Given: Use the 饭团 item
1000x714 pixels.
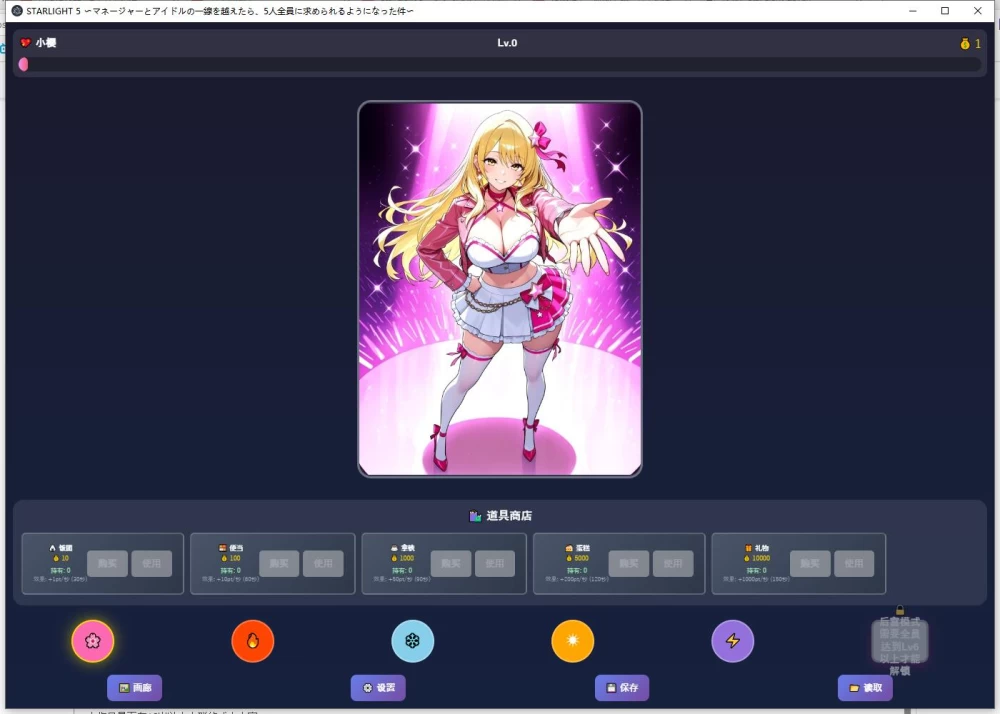Looking at the screenshot, I should click(152, 564).
